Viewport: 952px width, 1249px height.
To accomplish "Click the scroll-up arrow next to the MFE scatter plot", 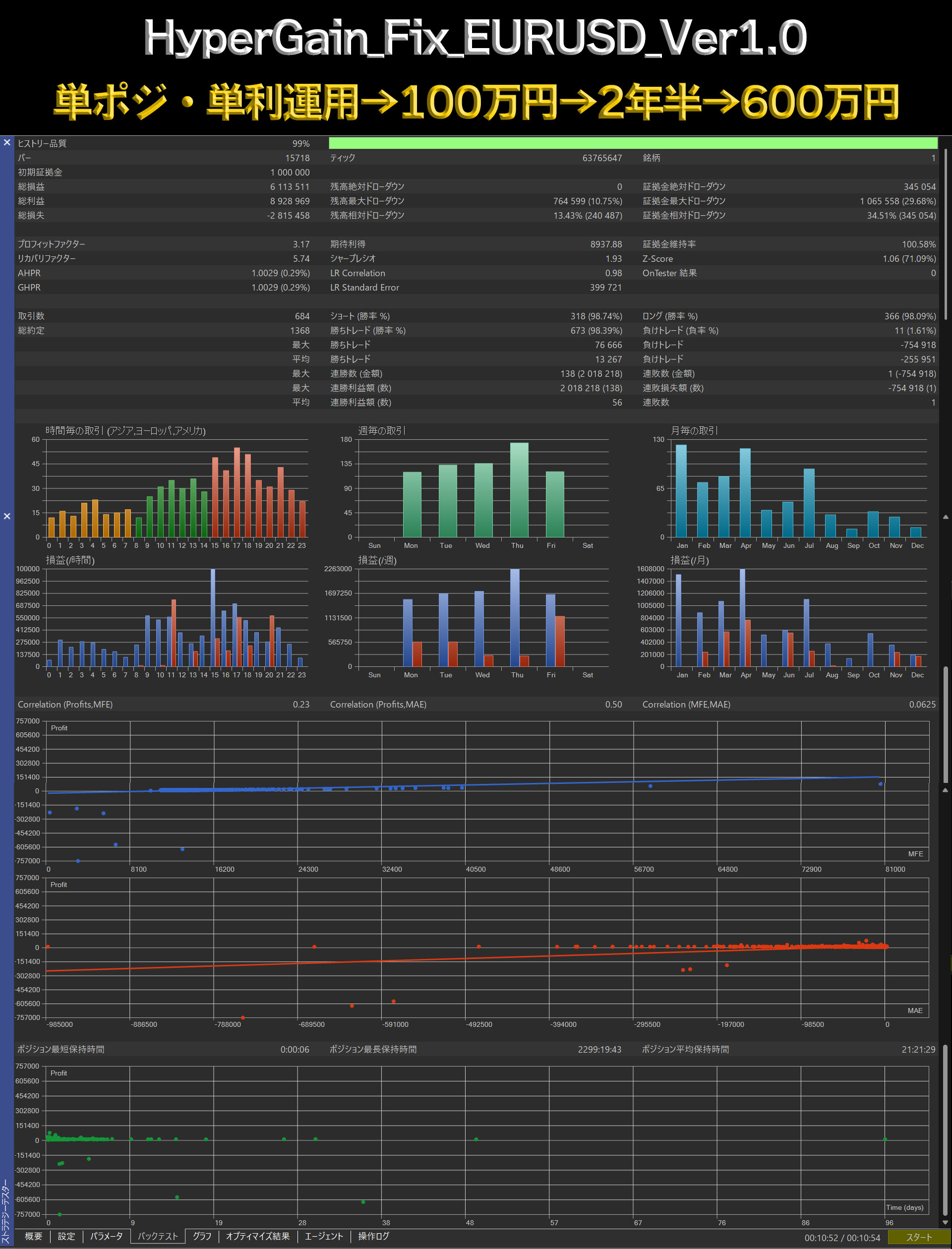I will tap(945, 789).
